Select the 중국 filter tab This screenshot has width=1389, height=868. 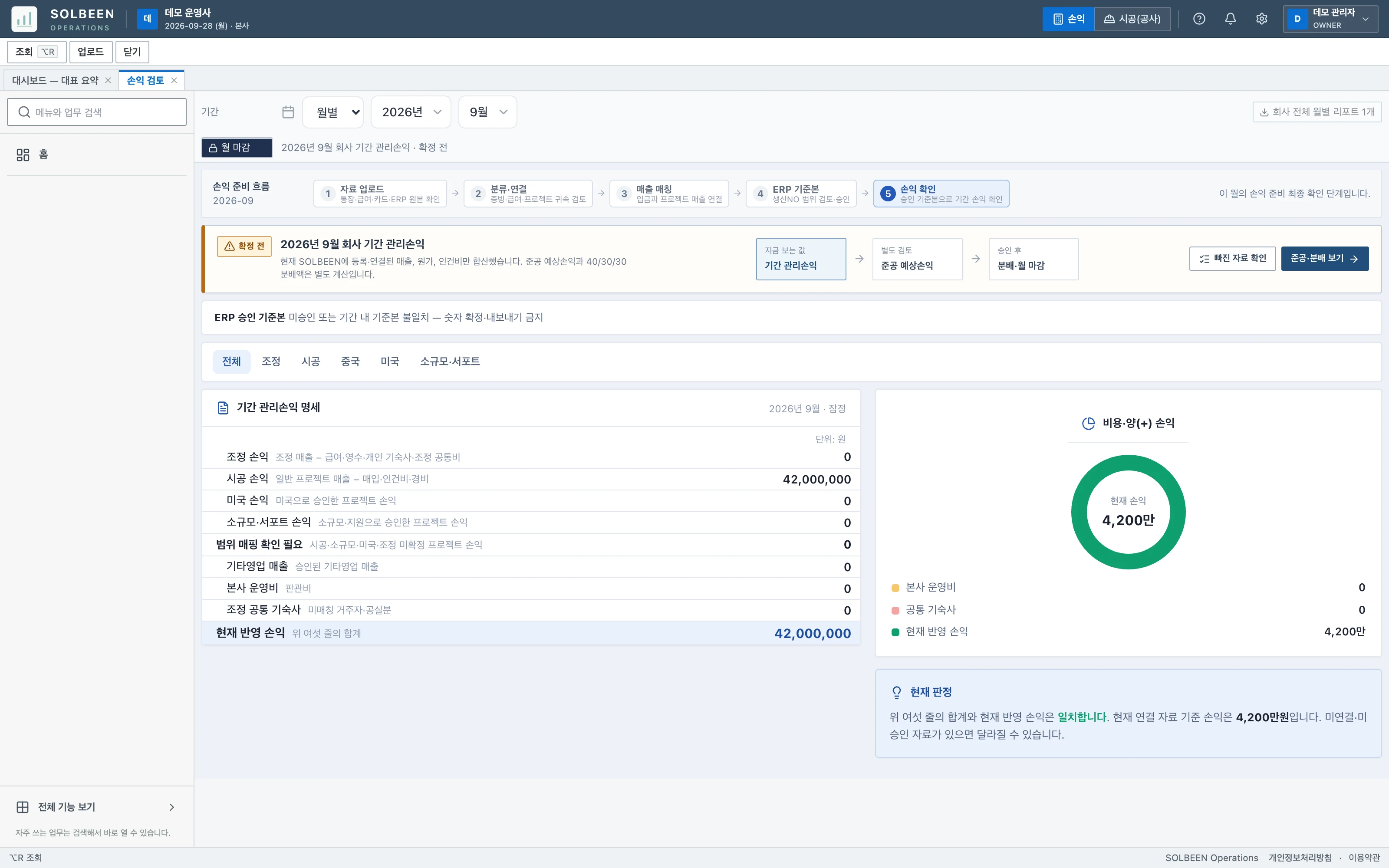click(350, 362)
